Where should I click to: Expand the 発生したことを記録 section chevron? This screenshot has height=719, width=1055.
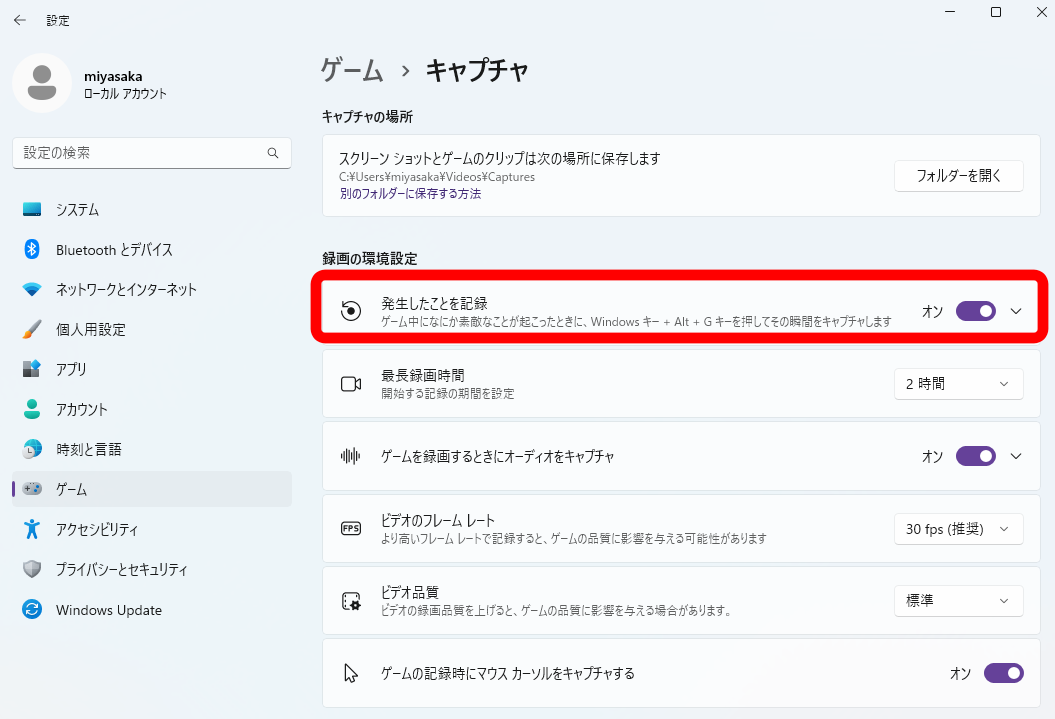pyautogui.click(x=1016, y=311)
